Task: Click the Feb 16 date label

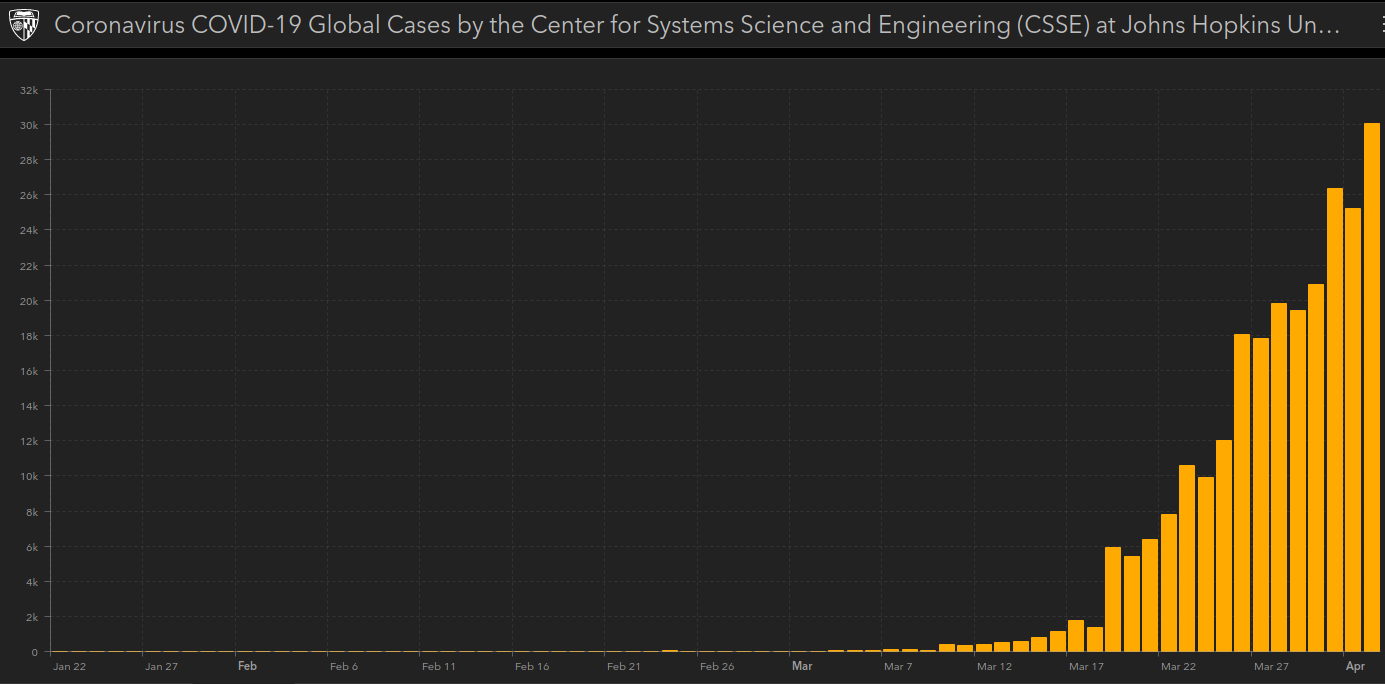Action: [531, 666]
